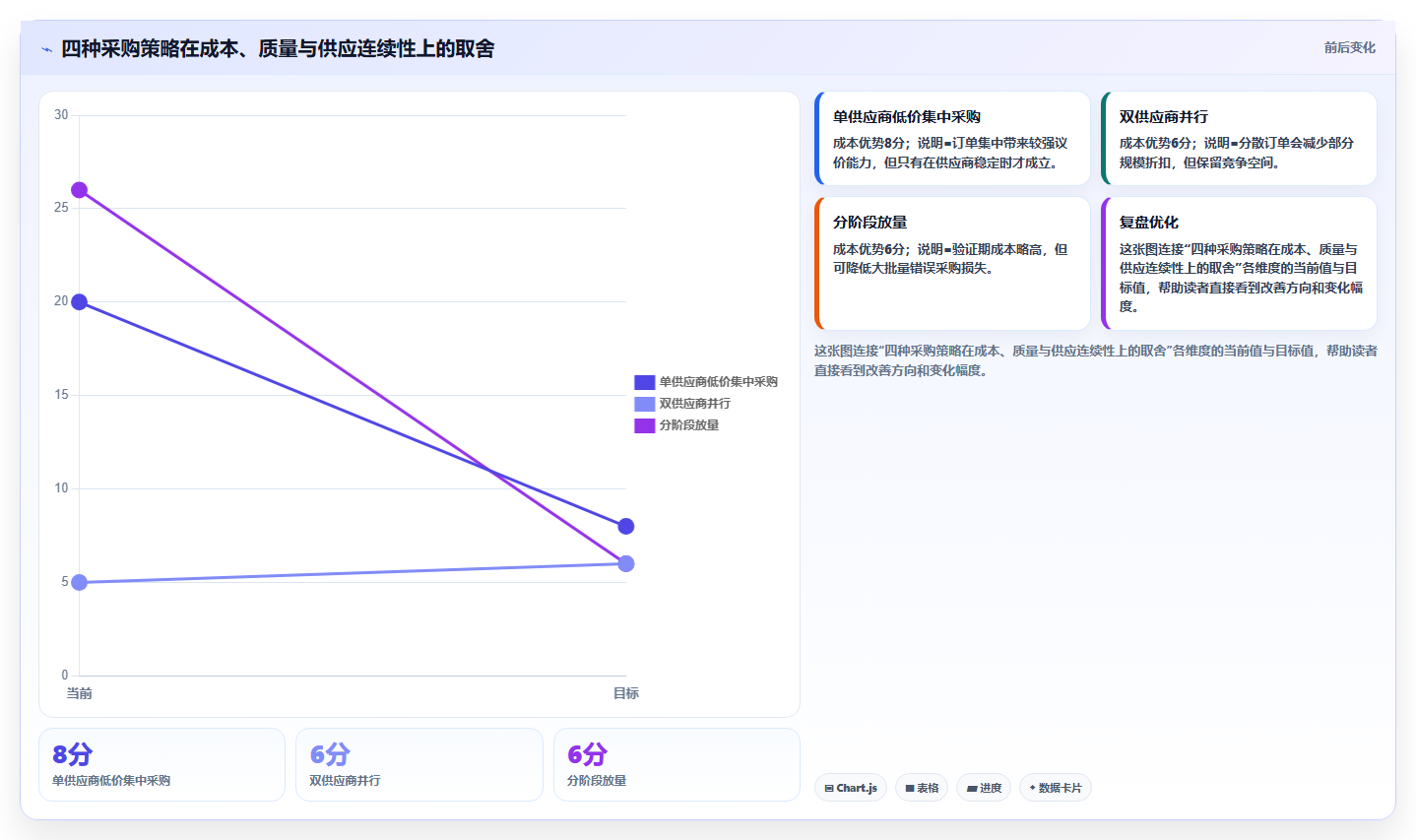Click the description paragraph below the cards
This screenshot has width=1416, height=840.
1095,360
